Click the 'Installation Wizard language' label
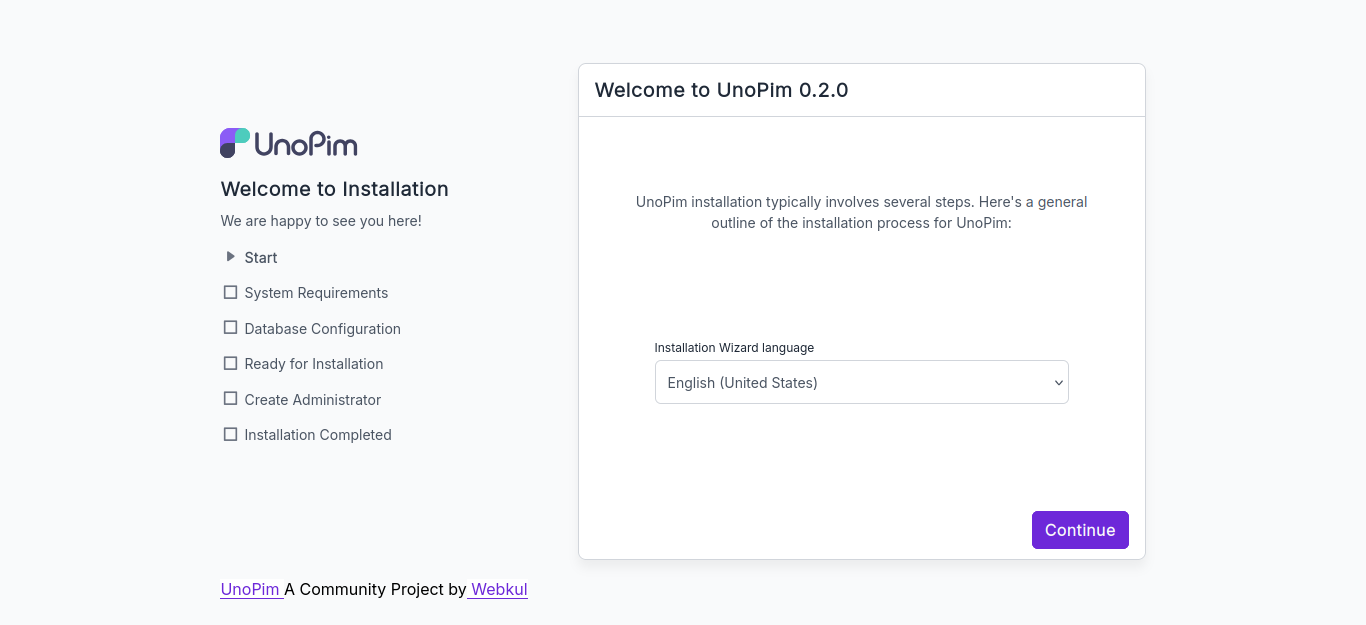This screenshot has height=625, width=1366. (x=734, y=348)
